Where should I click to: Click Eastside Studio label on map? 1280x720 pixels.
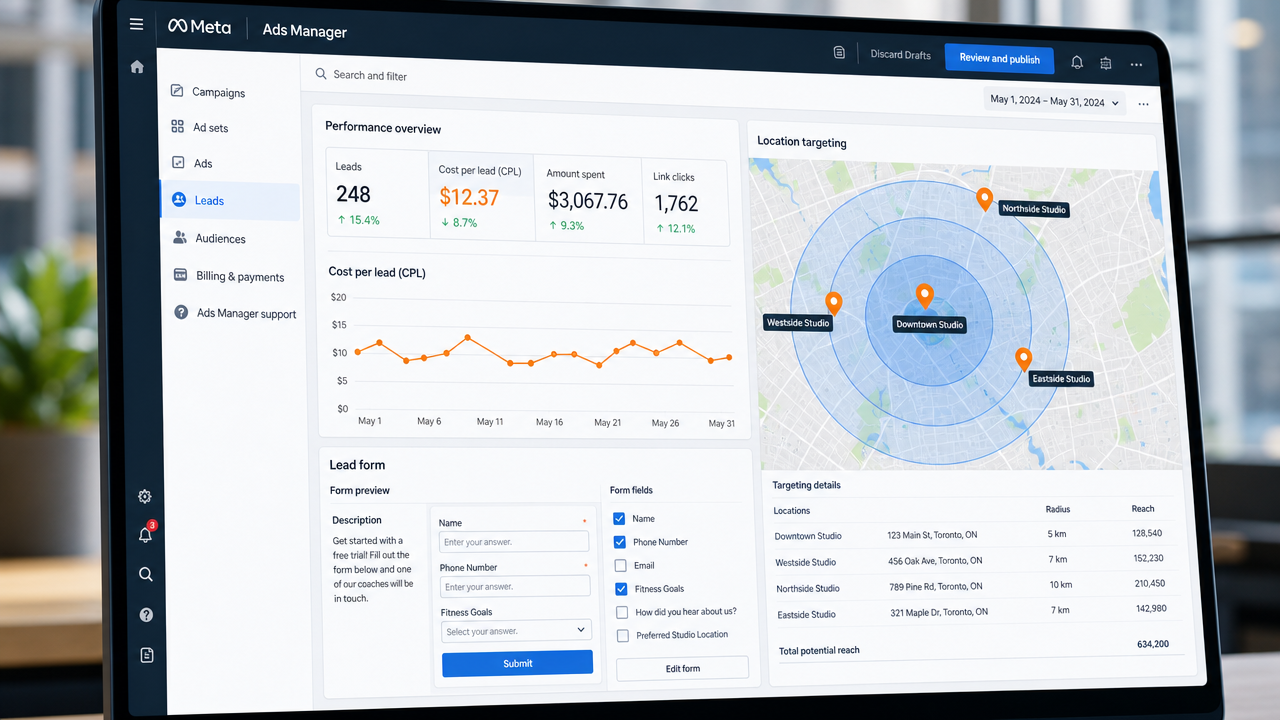tap(1061, 379)
